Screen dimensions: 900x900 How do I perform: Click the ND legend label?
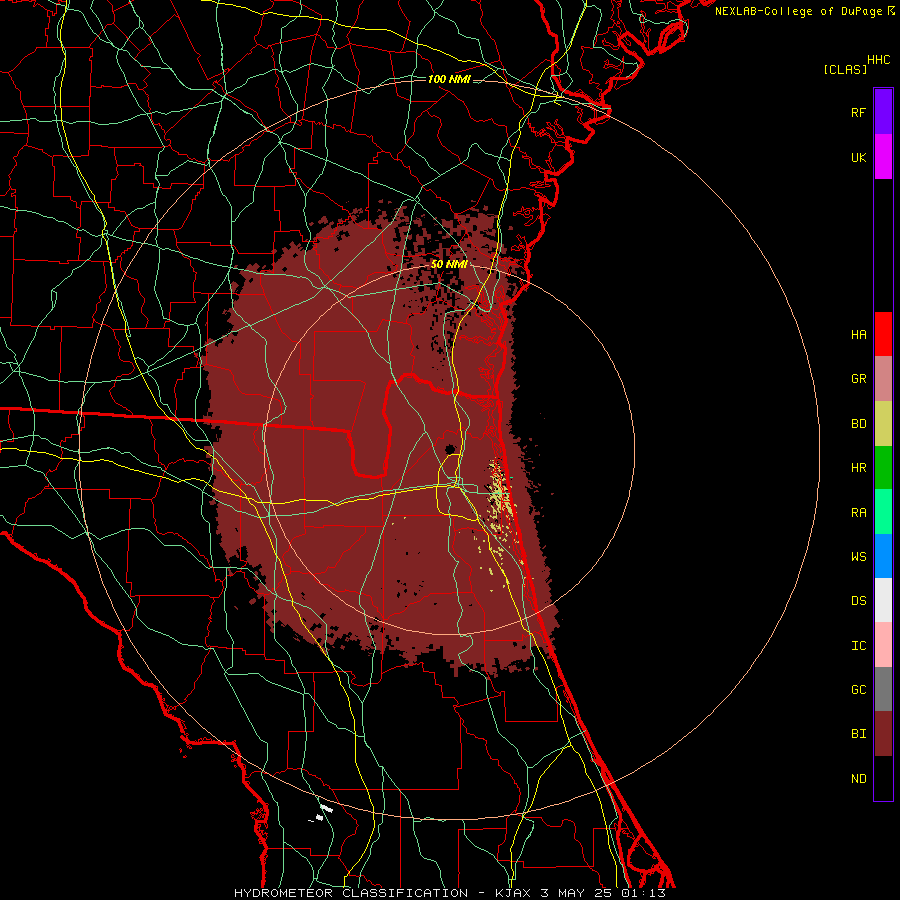(858, 779)
